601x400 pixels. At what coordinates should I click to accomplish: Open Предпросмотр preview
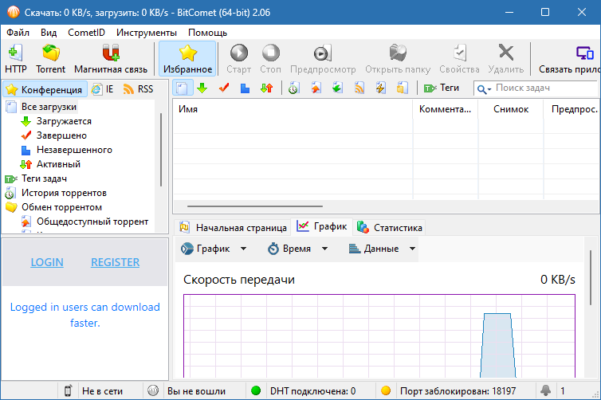323,59
